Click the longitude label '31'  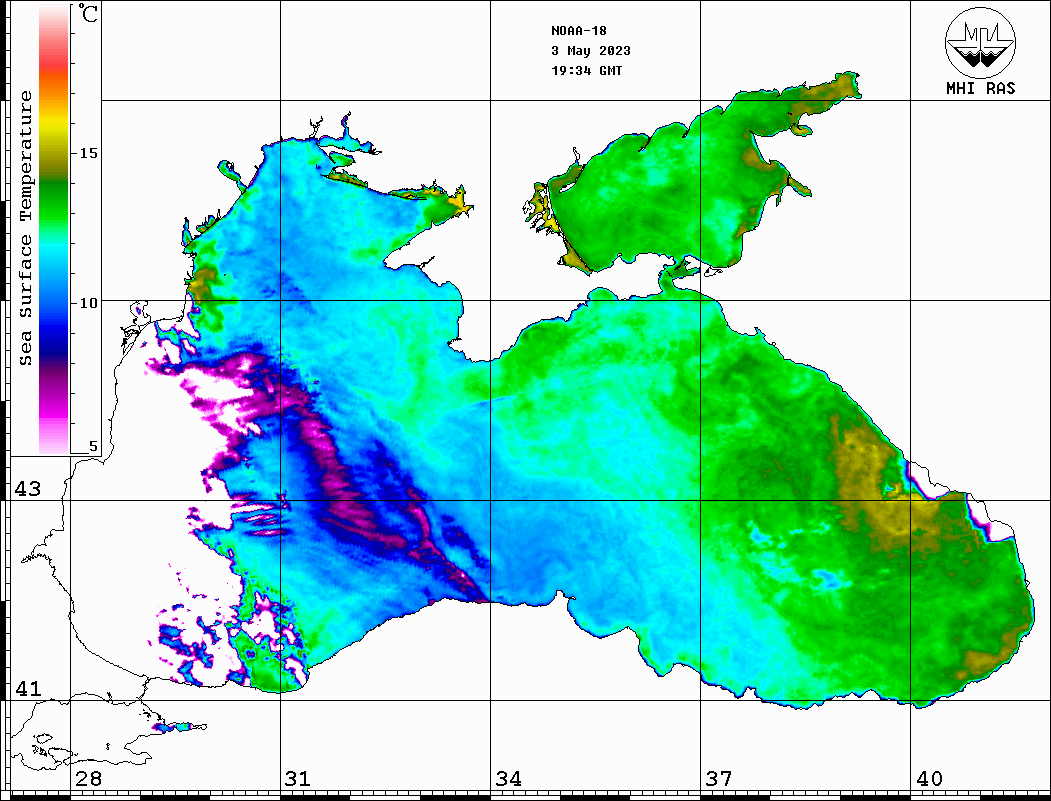tap(298, 778)
